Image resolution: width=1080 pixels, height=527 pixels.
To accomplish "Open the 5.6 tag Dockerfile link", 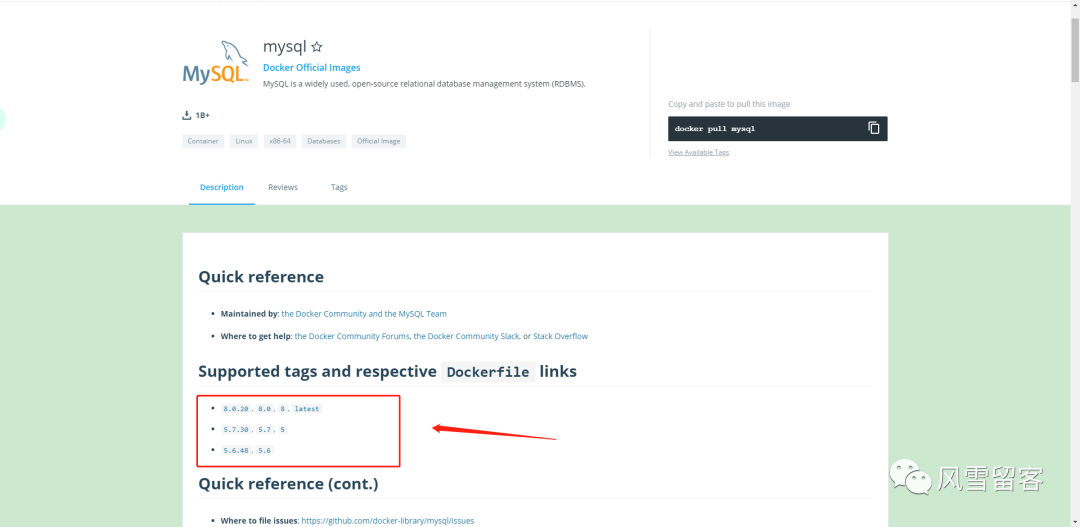I will pos(265,450).
